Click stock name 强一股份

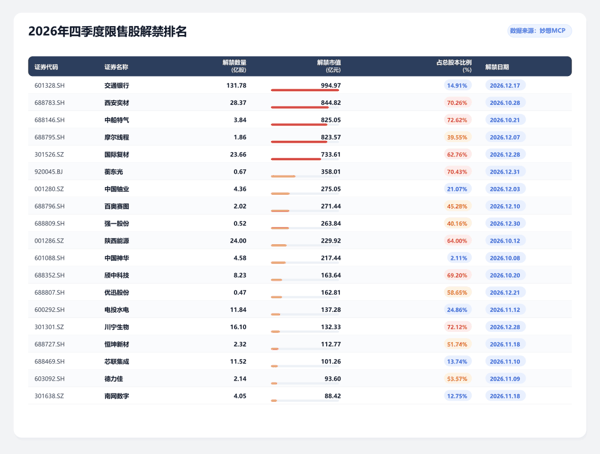point(117,223)
